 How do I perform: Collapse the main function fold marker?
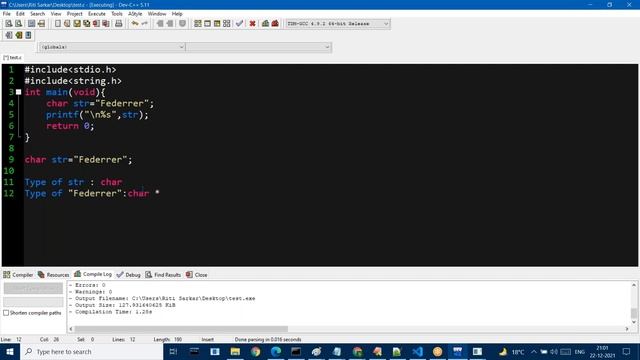pos(18,92)
